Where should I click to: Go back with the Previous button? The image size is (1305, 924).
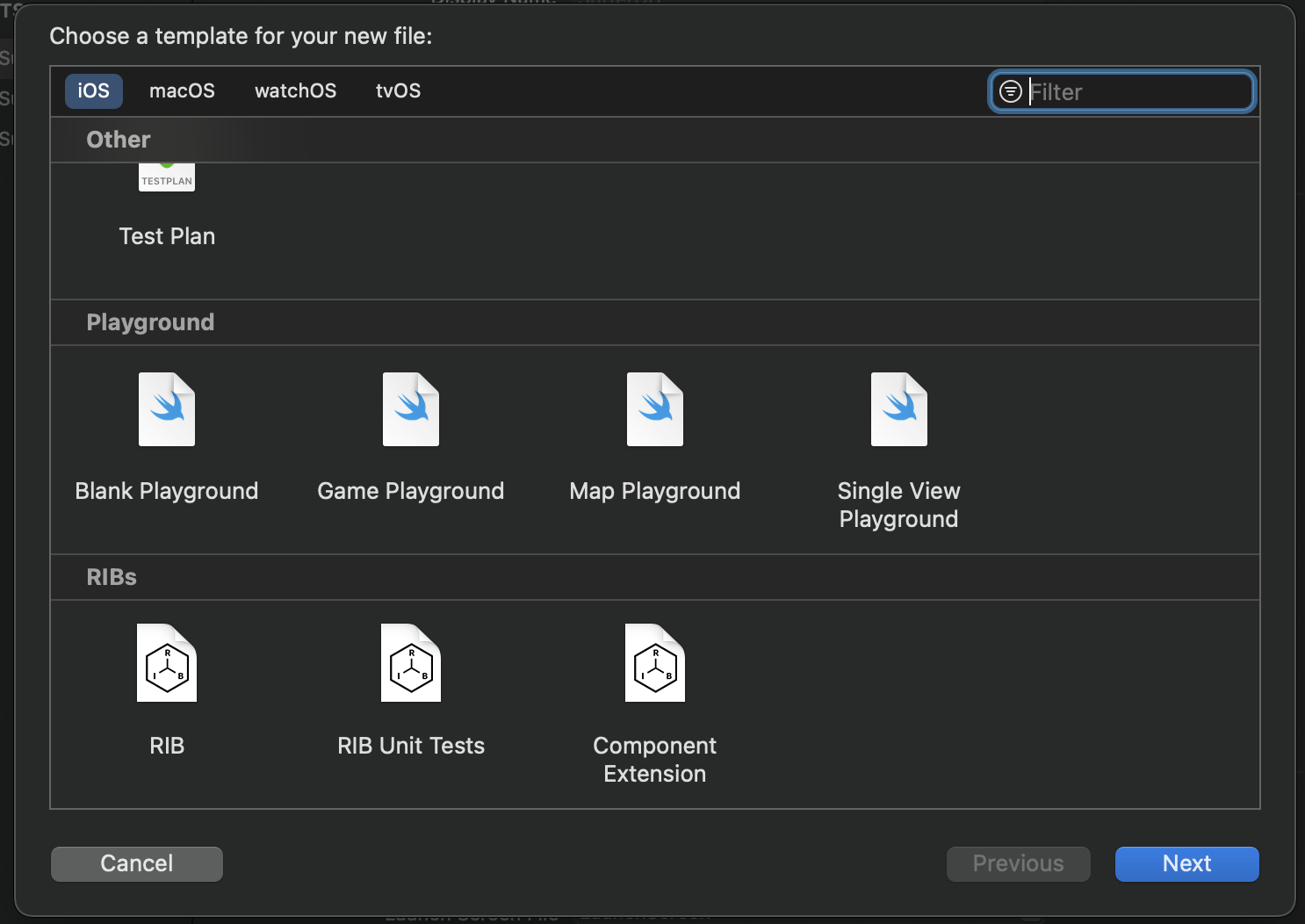(1019, 863)
